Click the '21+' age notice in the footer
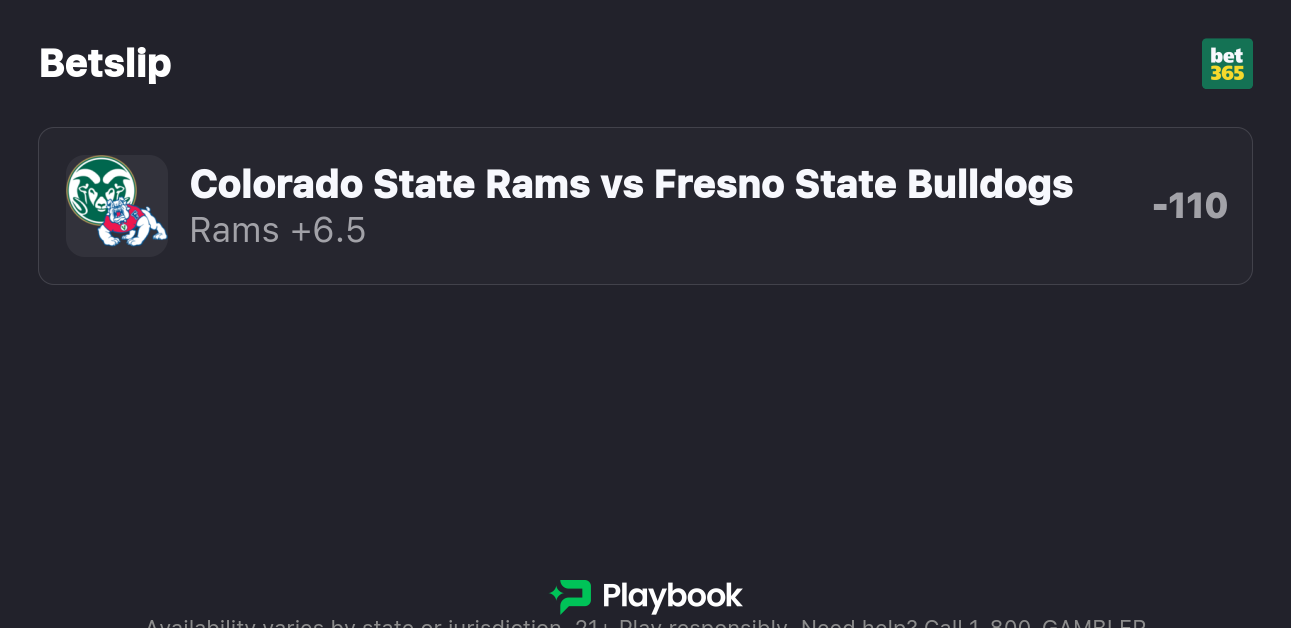Viewport: 1291px width, 628px height. 592,624
